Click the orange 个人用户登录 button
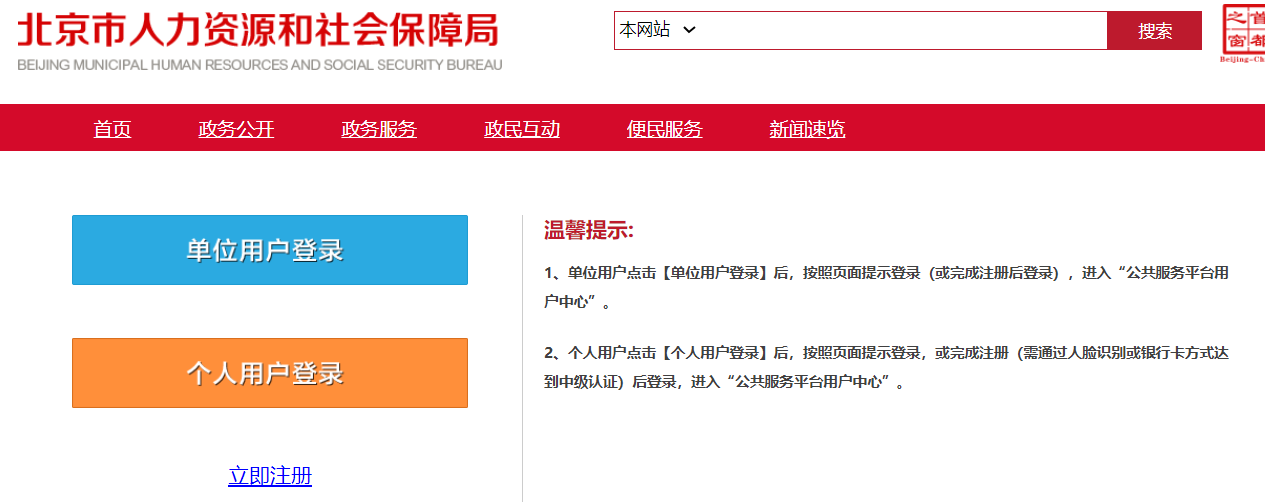 pyautogui.click(x=270, y=373)
